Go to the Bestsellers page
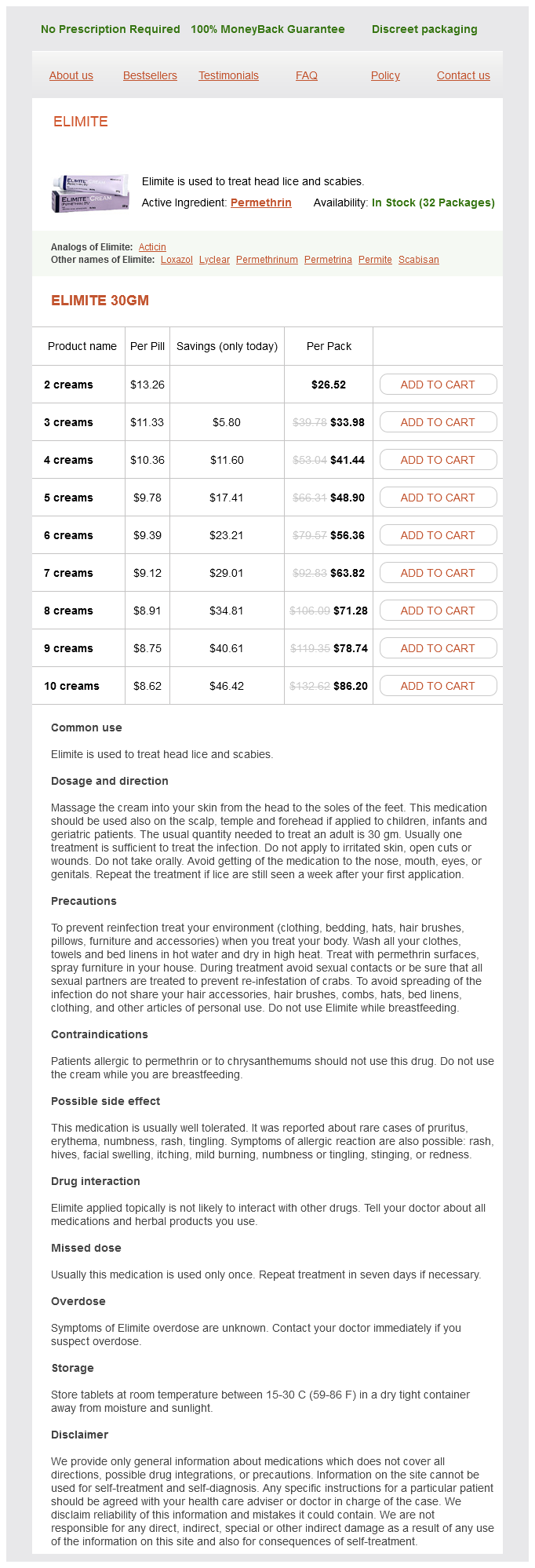 click(x=150, y=75)
